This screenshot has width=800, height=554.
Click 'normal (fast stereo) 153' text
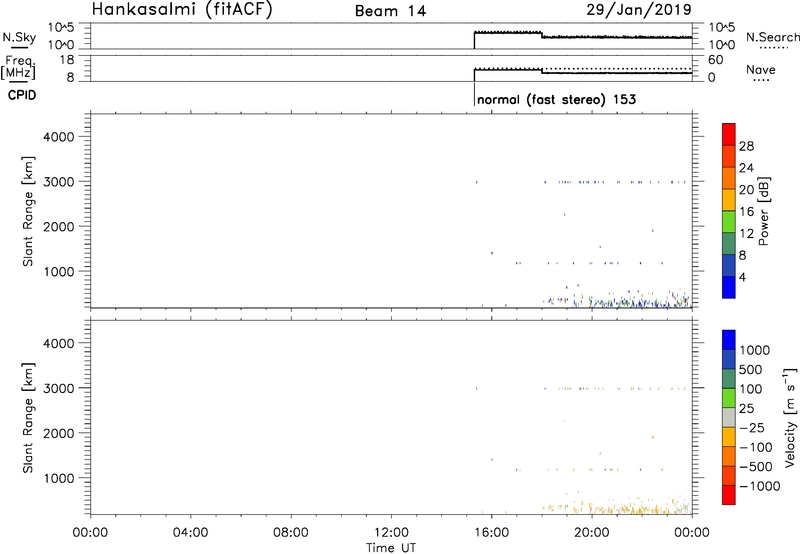[557, 99]
